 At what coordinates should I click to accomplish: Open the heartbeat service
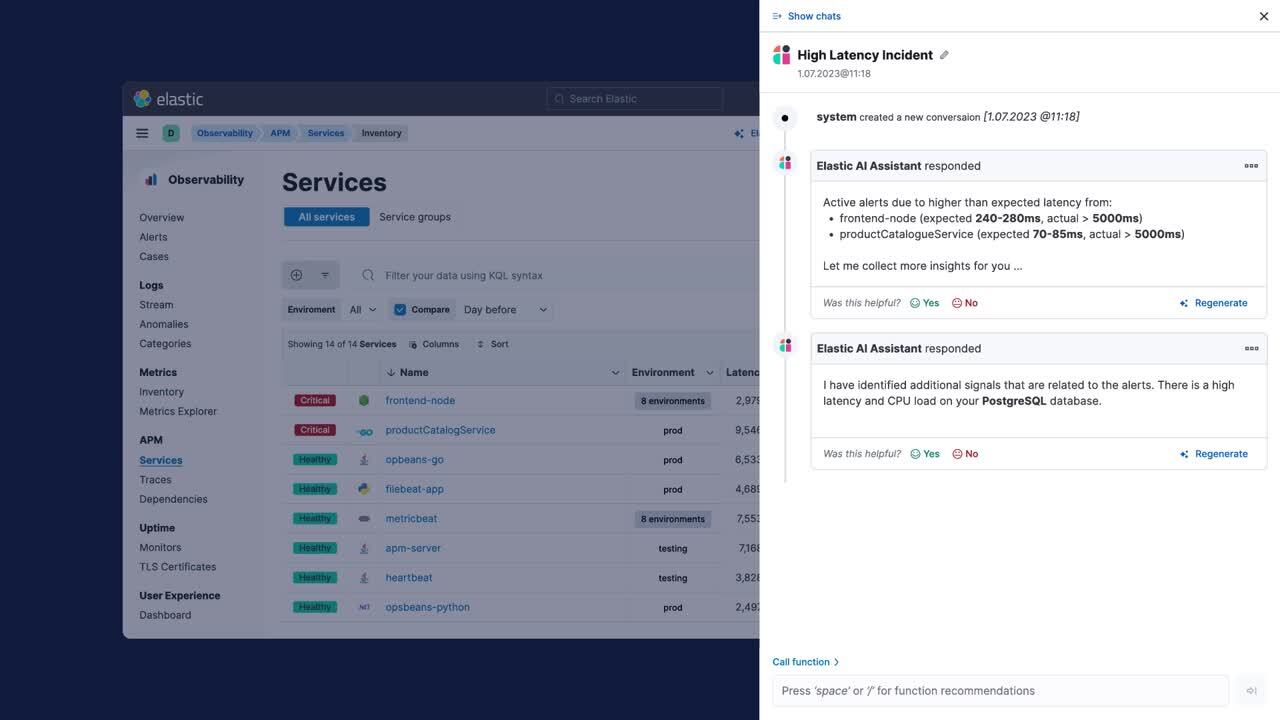point(409,578)
